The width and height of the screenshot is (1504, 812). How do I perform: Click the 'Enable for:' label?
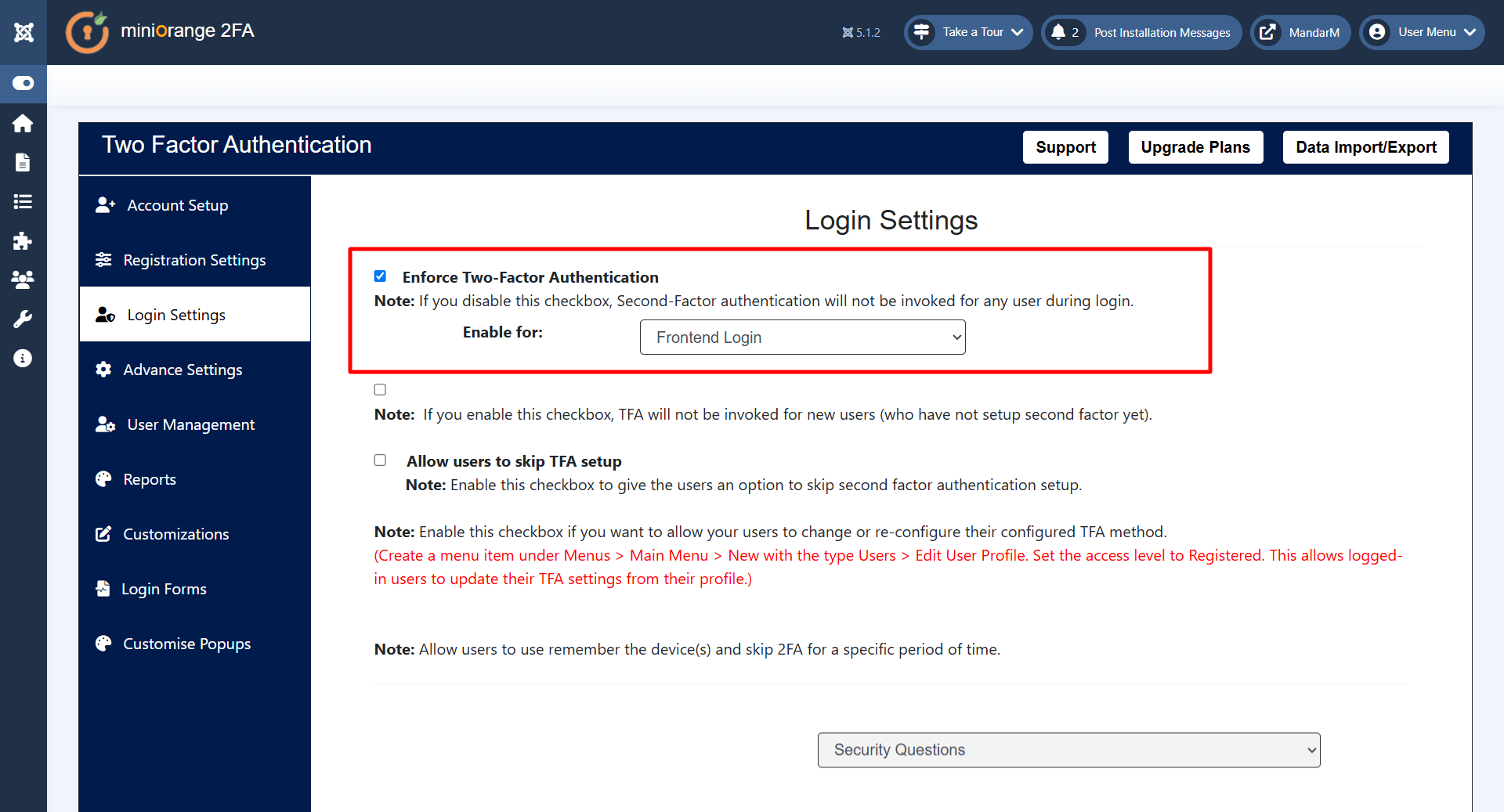[x=502, y=332]
